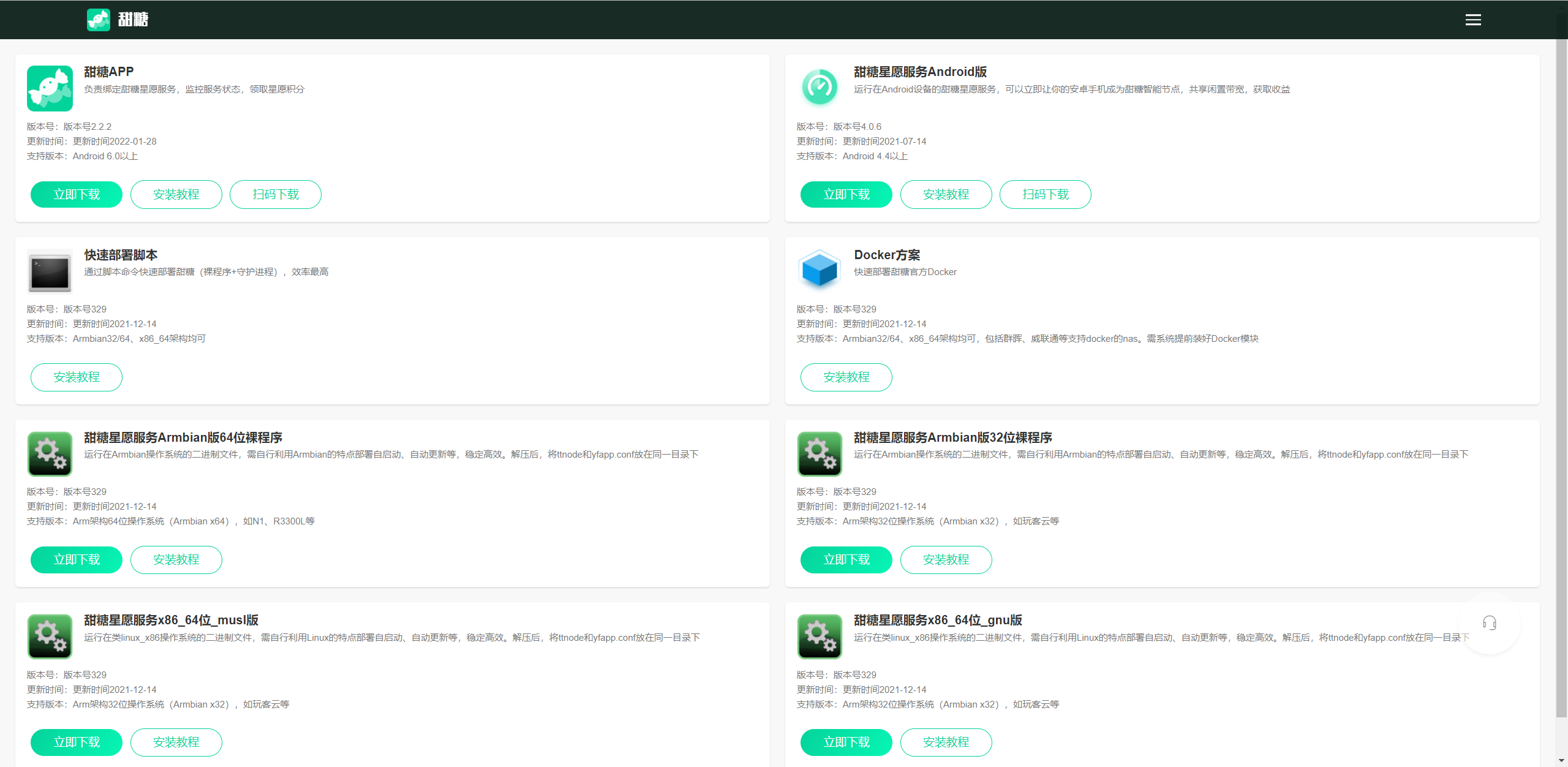Click the Android星愿服务 gauge icon

click(x=820, y=87)
